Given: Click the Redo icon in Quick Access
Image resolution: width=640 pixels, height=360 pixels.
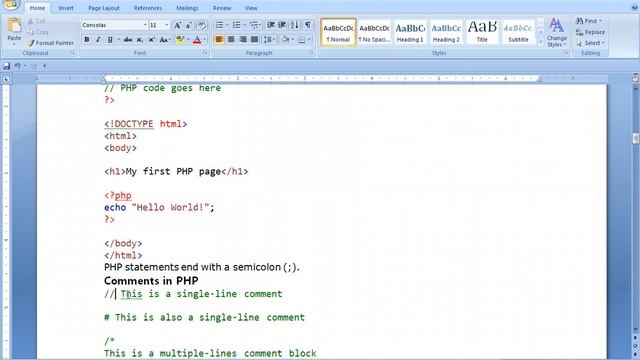Looking at the screenshot, I should [x=33, y=66].
